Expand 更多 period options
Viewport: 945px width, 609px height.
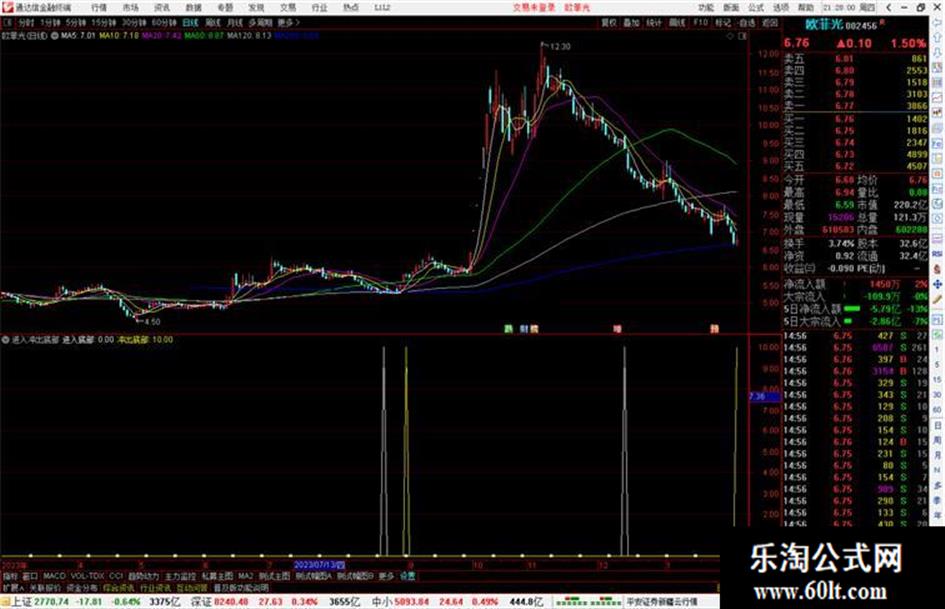[x=288, y=23]
